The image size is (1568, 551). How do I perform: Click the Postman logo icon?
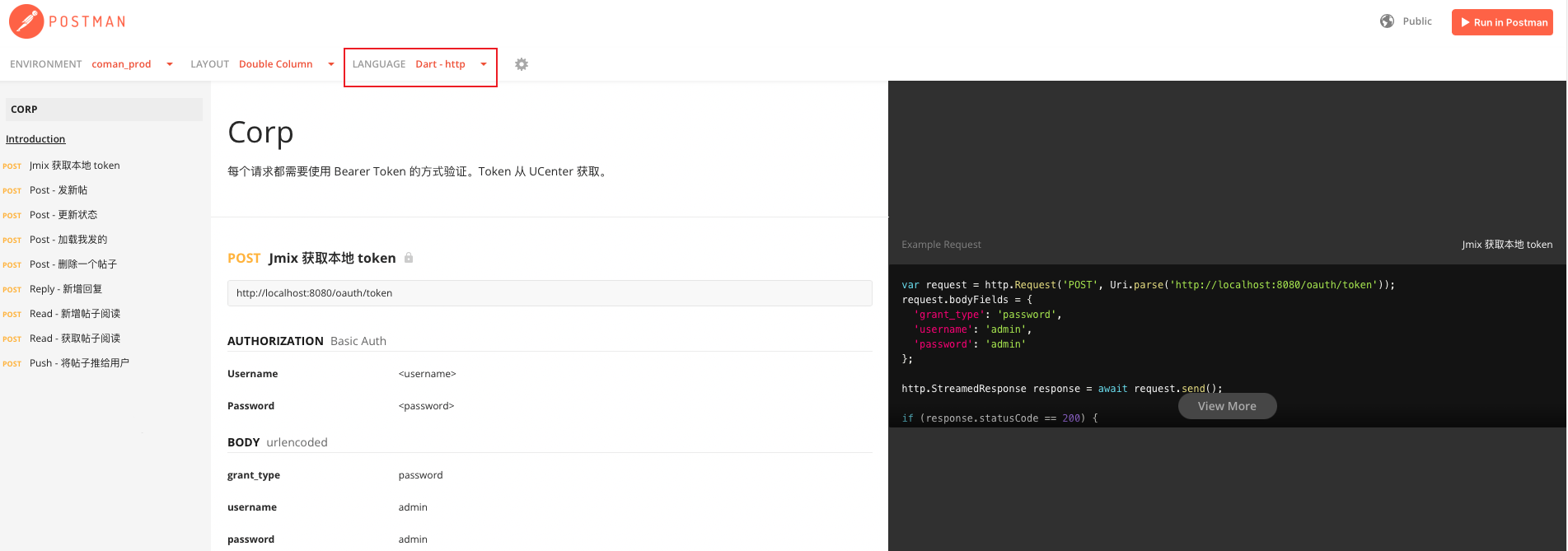pyautogui.click(x=26, y=21)
